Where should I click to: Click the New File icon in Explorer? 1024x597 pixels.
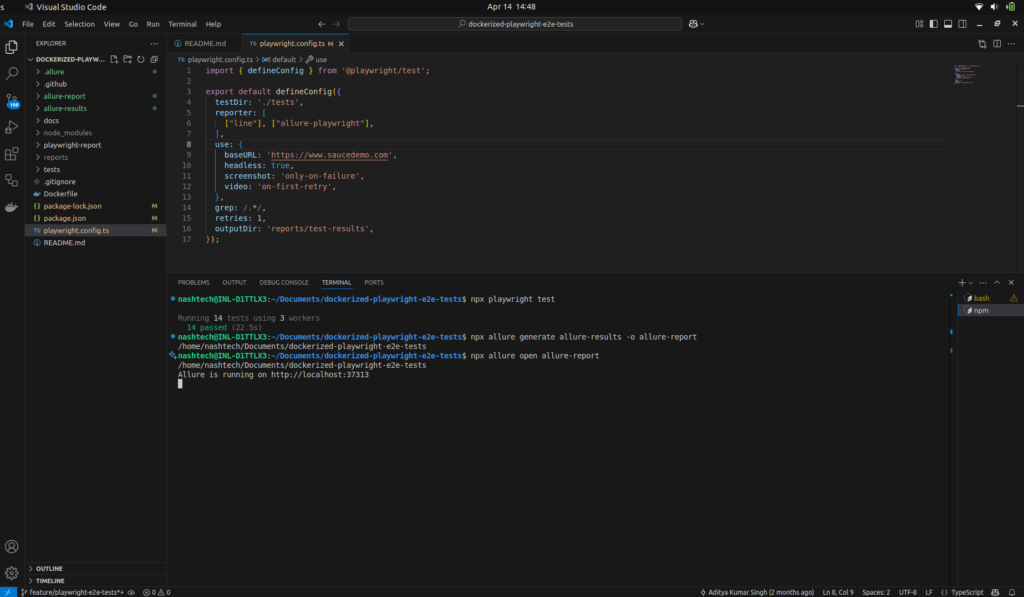(x=114, y=60)
